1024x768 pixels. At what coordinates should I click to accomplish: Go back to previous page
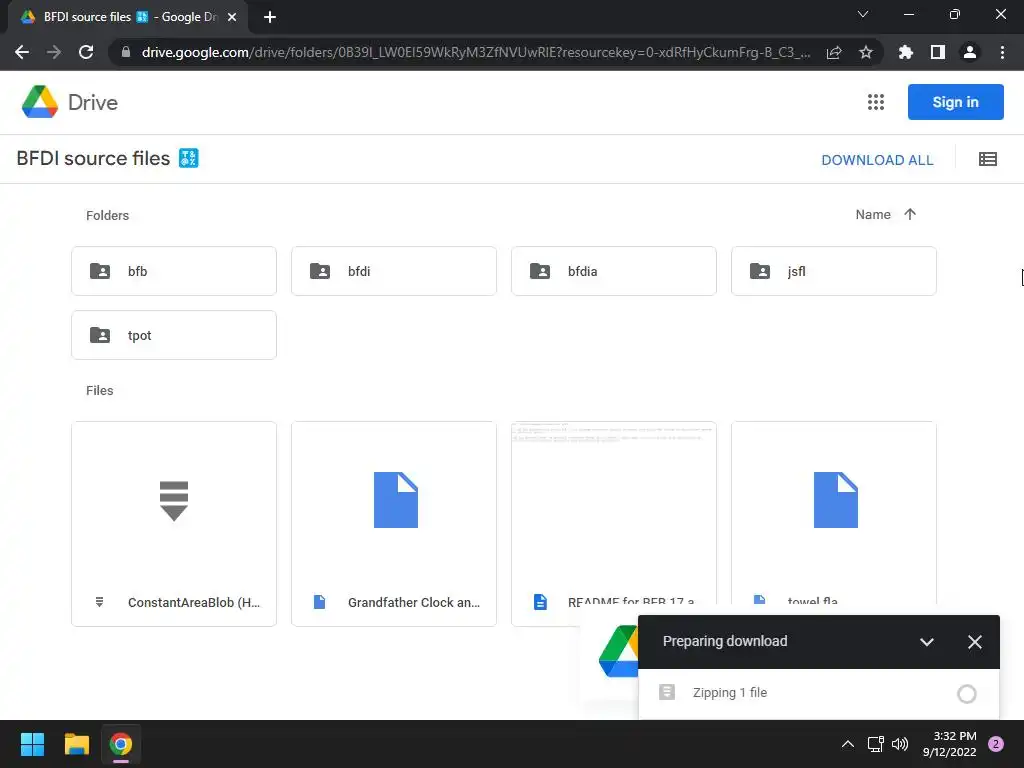point(22,52)
